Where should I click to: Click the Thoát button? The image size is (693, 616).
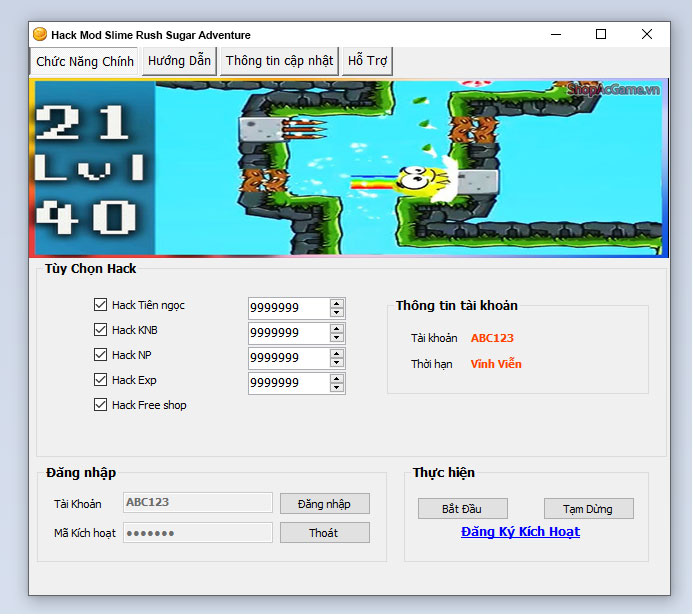point(325,533)
